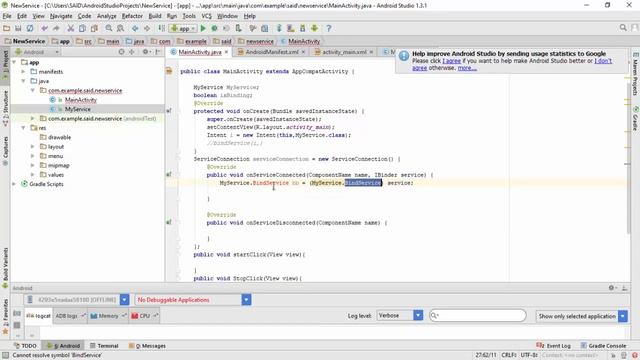Click Scroll from Source target icon in project panel
Viewport: 640px width, 360px height.
(121, 52)
